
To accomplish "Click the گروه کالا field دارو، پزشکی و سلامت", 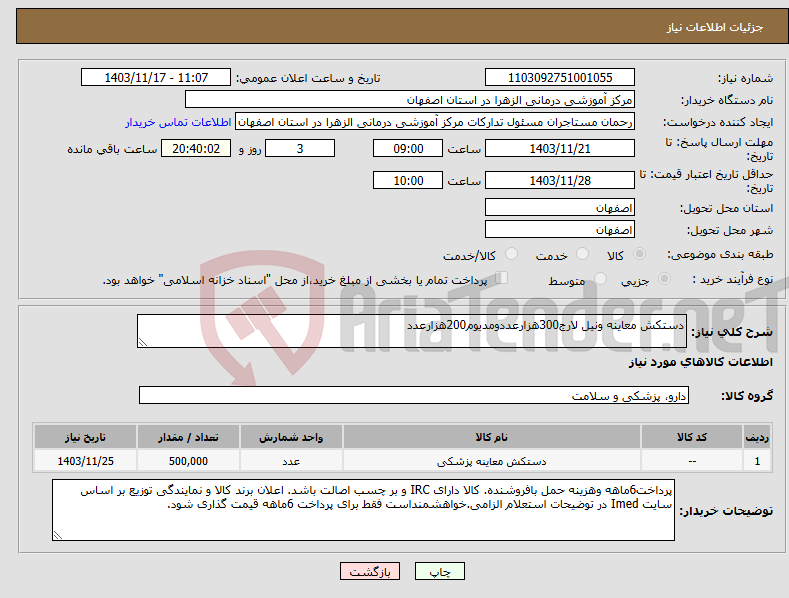I will point(414,396).
